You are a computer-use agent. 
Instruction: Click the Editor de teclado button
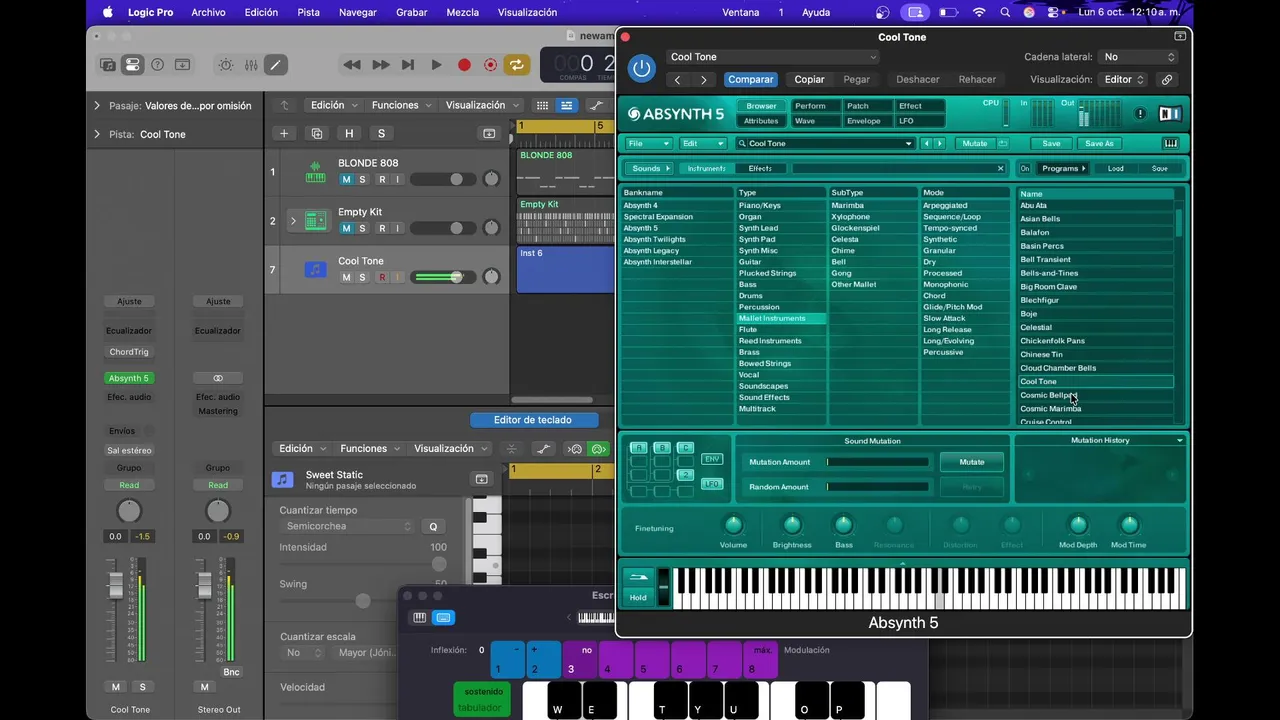pos(534,420)
